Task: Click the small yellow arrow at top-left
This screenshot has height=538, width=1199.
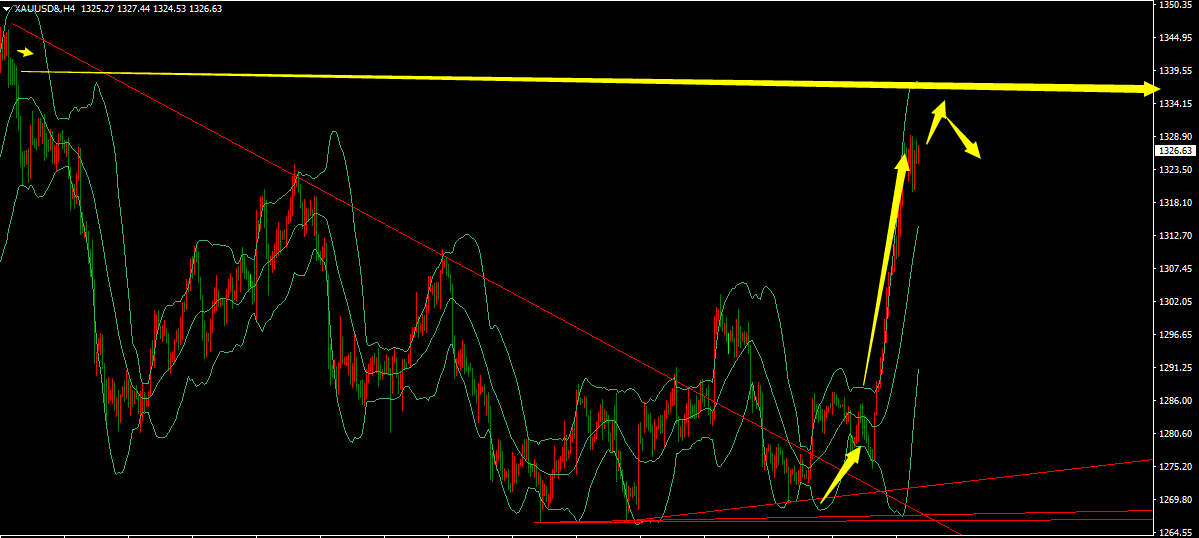Action: pyautogui.click(x=27, y=52)
